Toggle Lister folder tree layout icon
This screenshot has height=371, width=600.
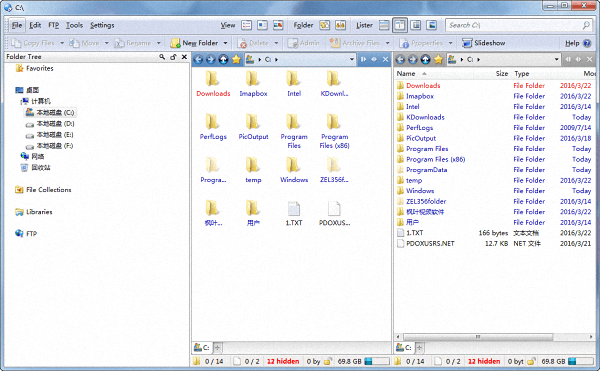point(416,25)
